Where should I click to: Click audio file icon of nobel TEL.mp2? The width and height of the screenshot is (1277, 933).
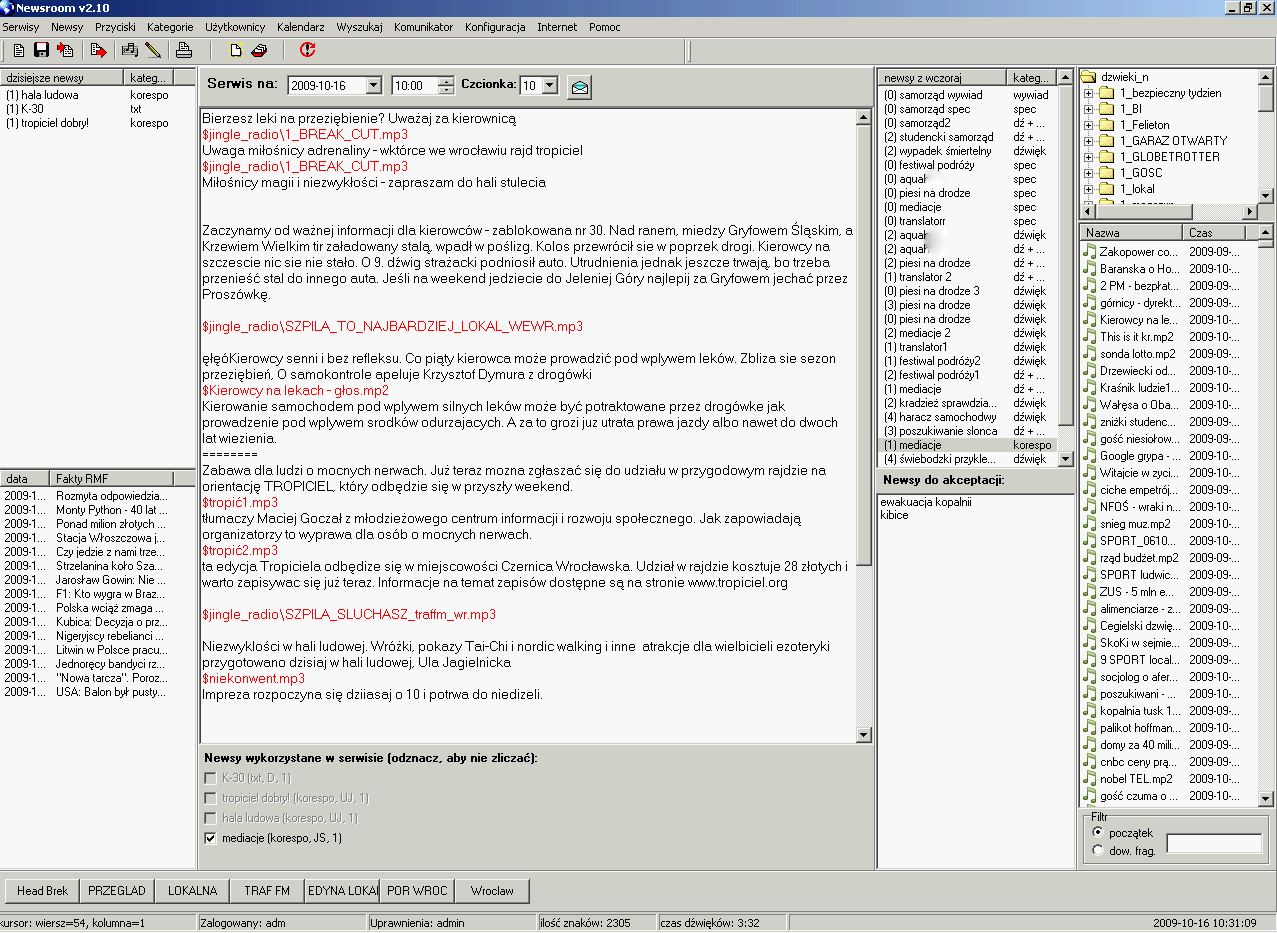tap(1091, 779)
